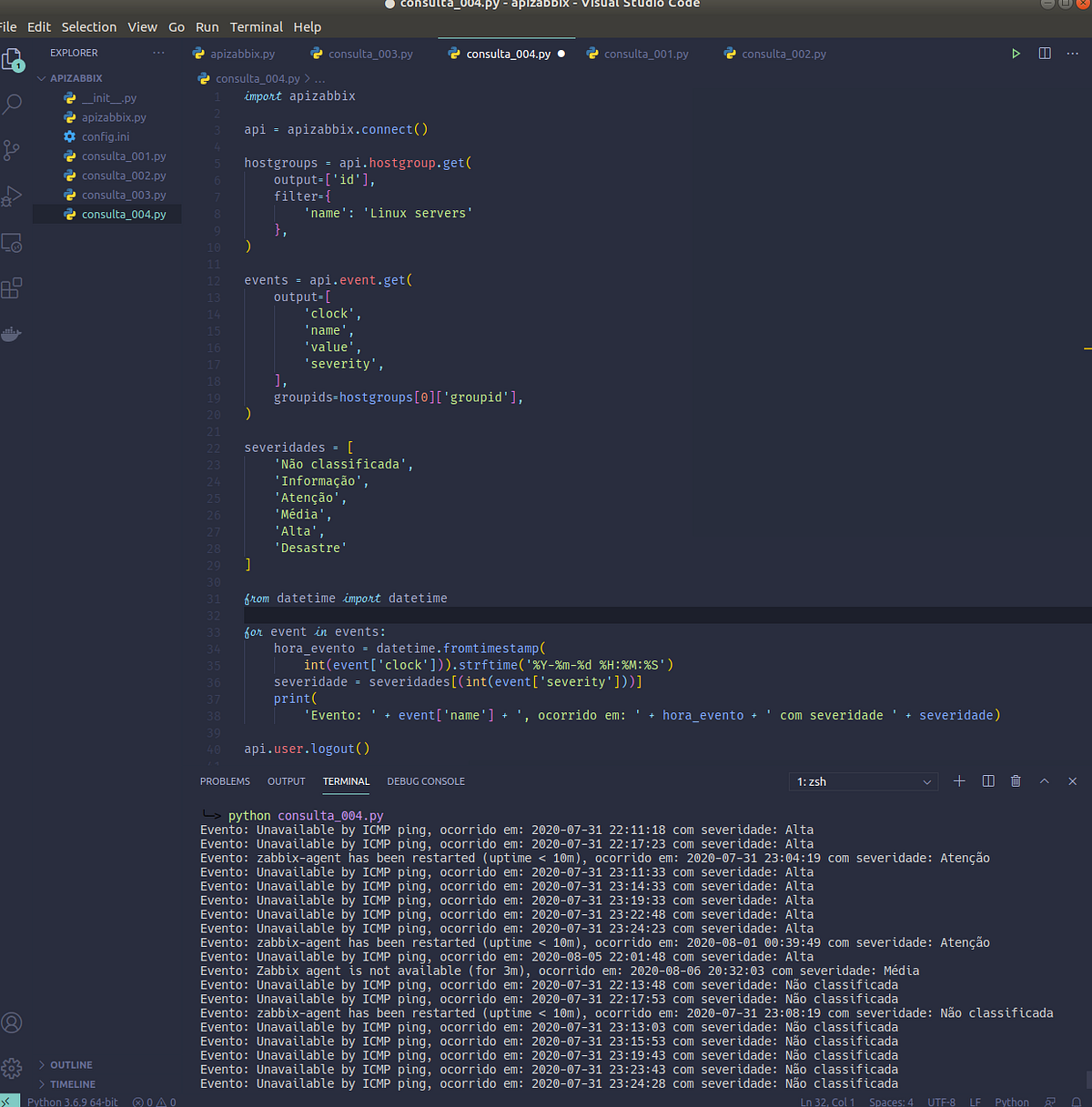Kill the terminal with the trash icon

pos(1016,781)
